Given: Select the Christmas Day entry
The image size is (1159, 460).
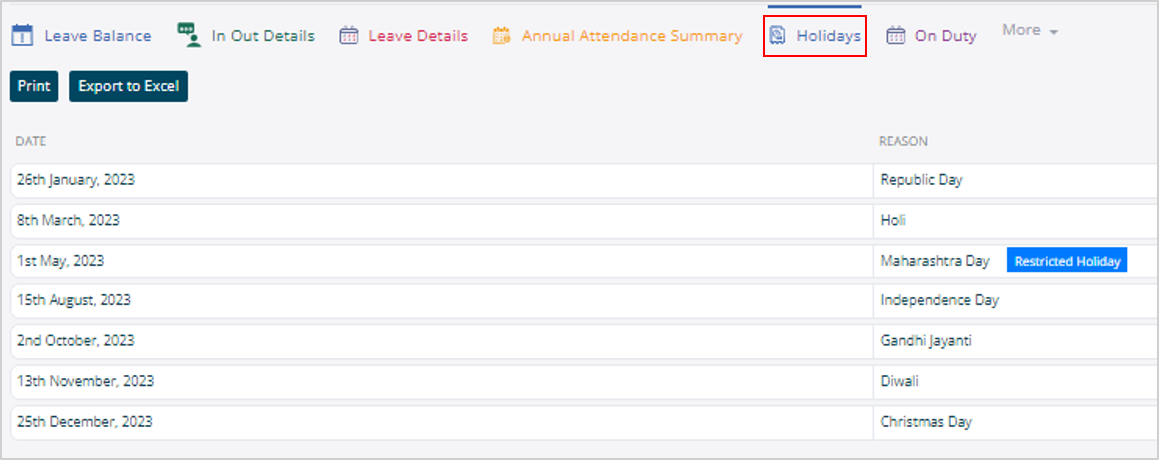Looking at the screenshot, I should 925,421.
